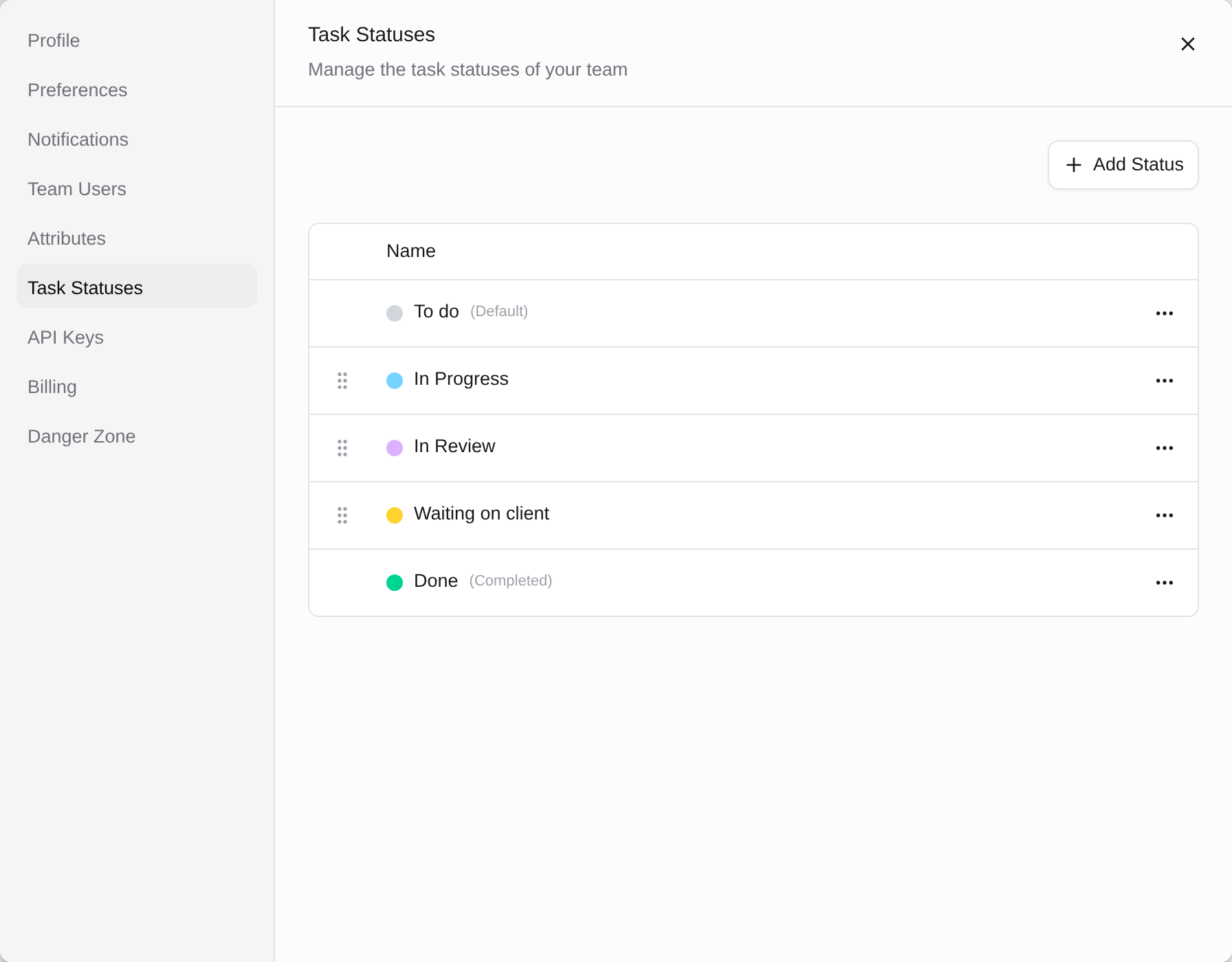Switch to the Attributes section
This screenshot has height=962, width=1232.
pyautogui.click(x=137, y=238)
